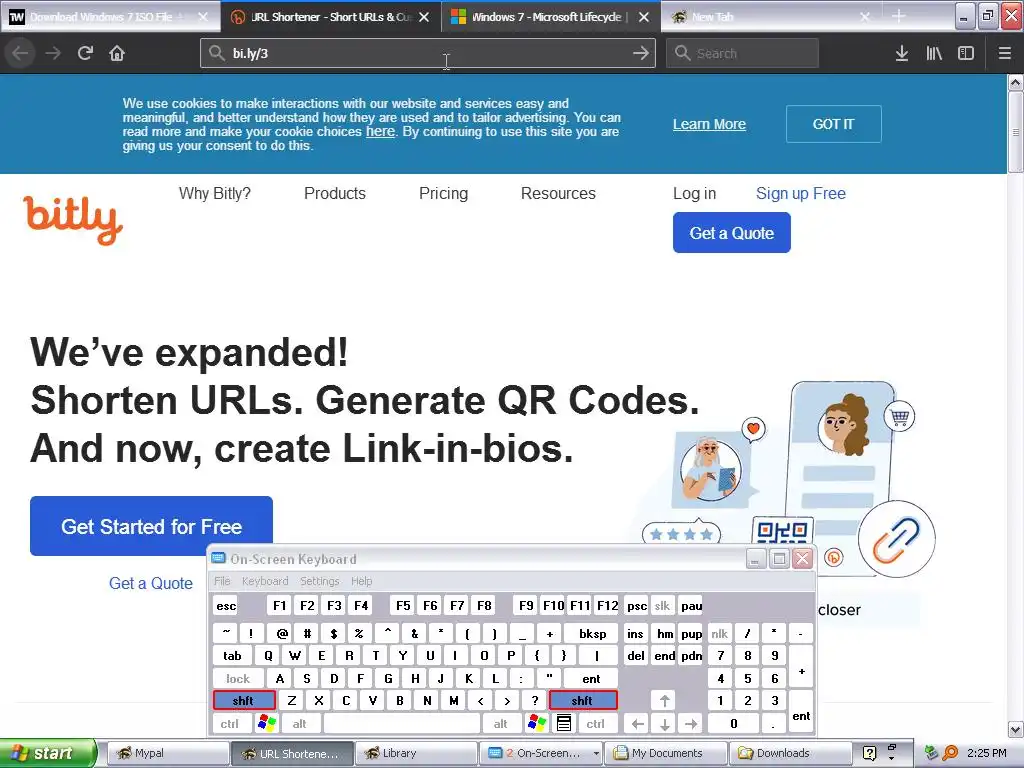Click the scrollbar down arrow
The width and height of the screenshot is (1024, 768).
[1016, 729]
